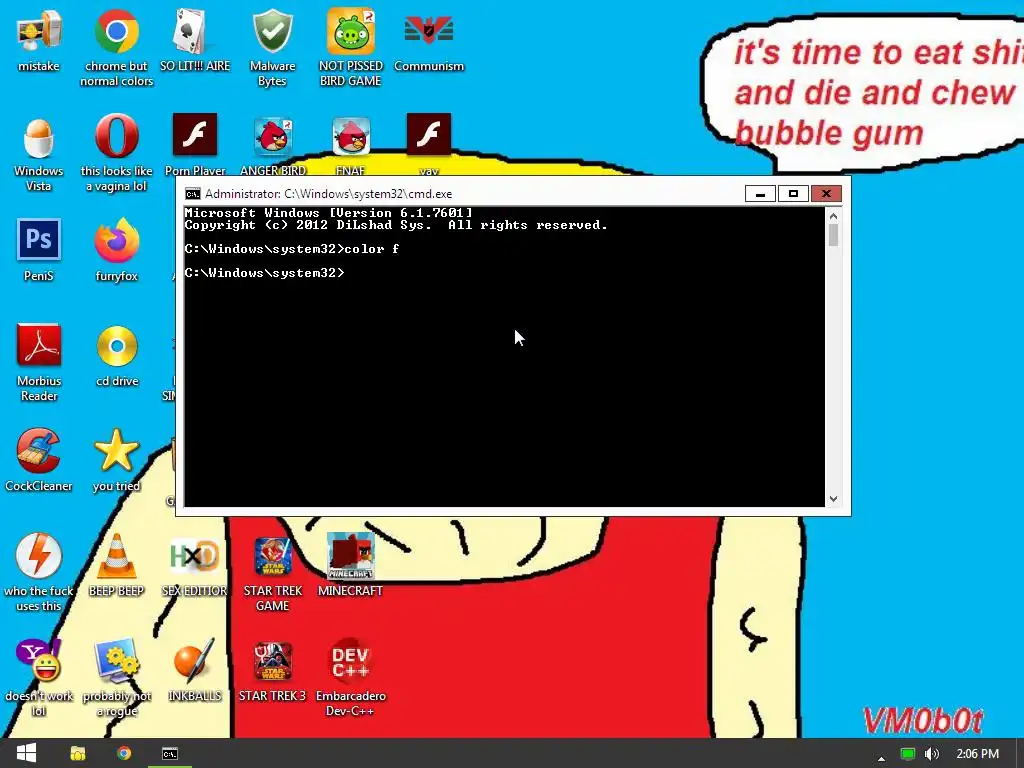
Task: Open the 'who the fuck uses this' icon
Action: tap(39, 556)
